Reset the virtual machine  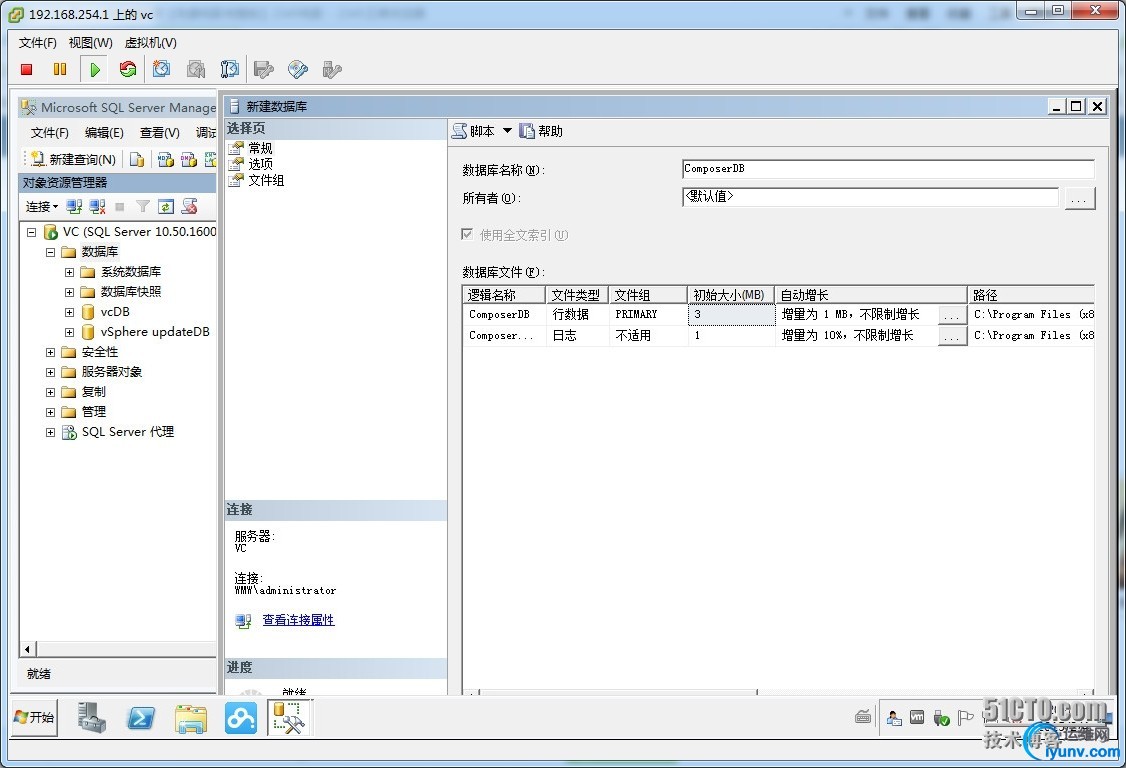(x=128, y=69)
